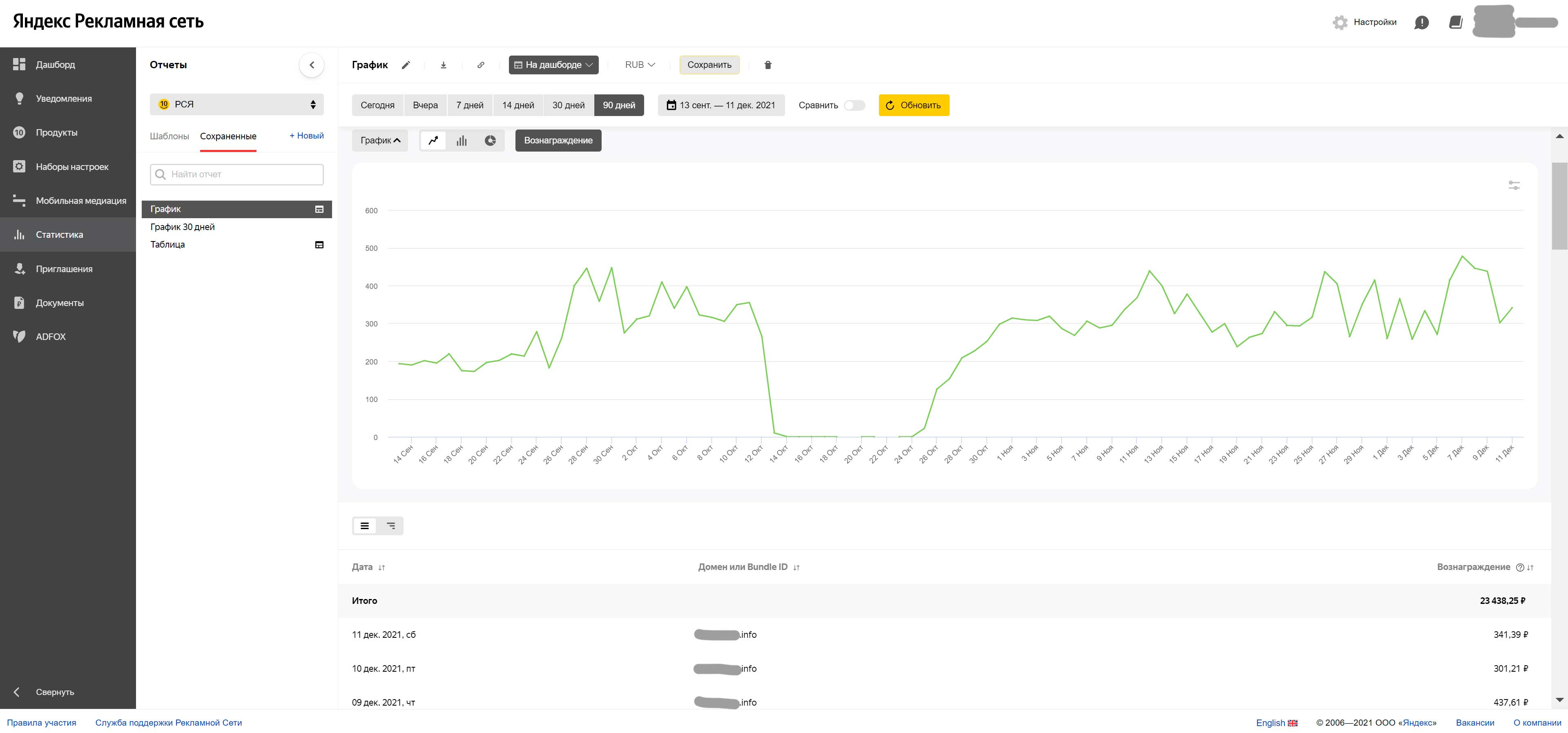The image size is (1568, 733).
Task: Delete report with the trash icon
Action: [767, 65]
